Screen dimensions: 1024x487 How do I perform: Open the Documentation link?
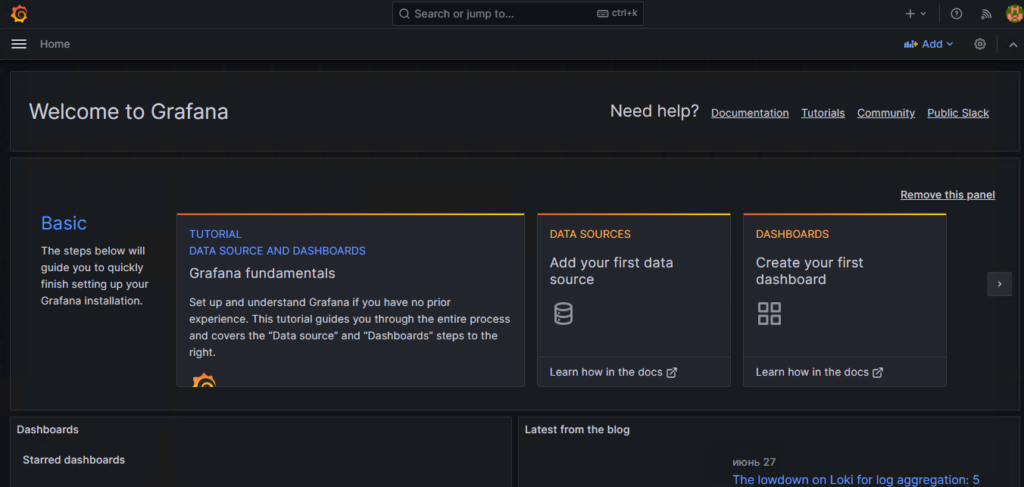750,113
